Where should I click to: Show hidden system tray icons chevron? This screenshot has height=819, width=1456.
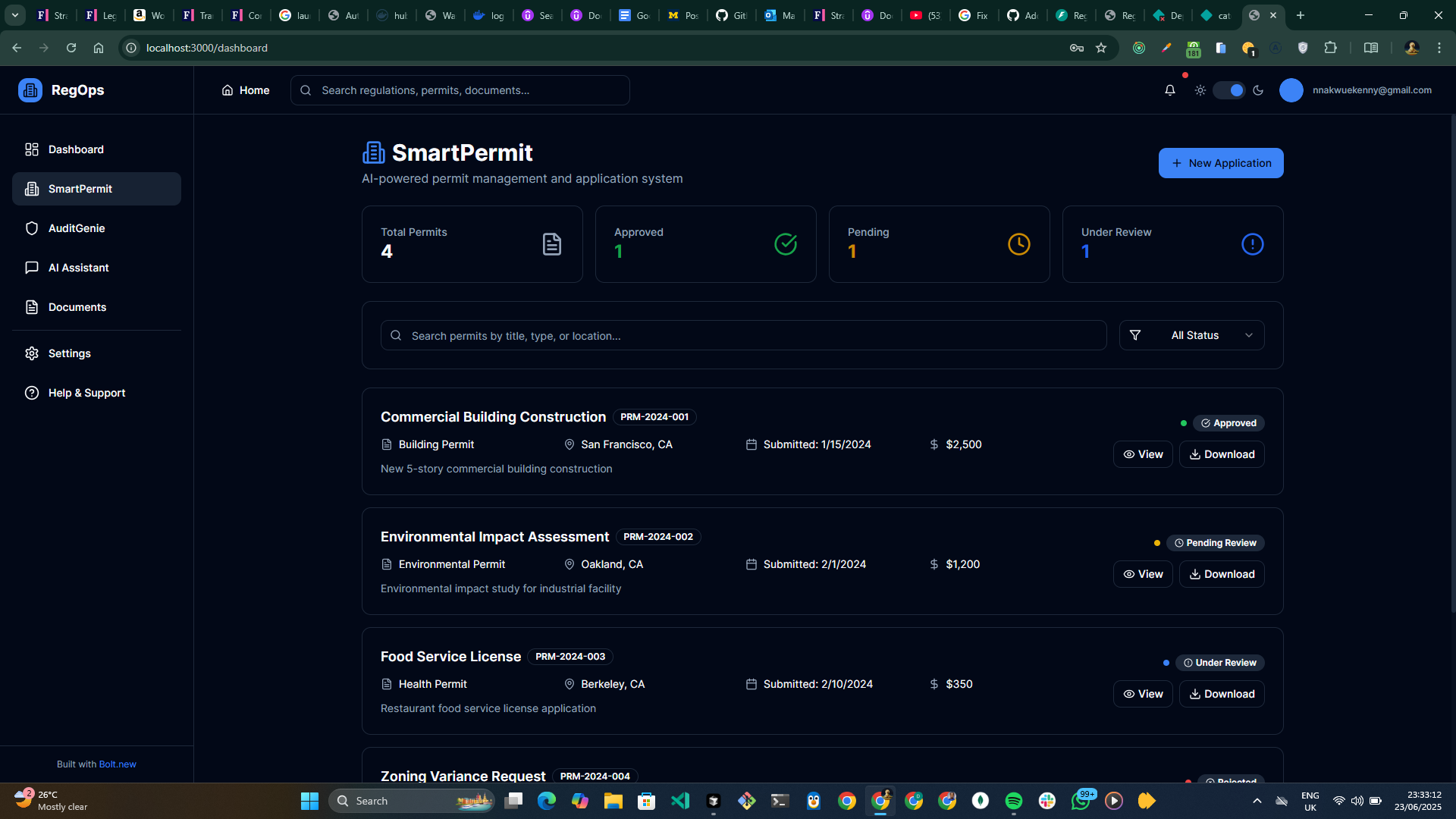(1257, 801)
